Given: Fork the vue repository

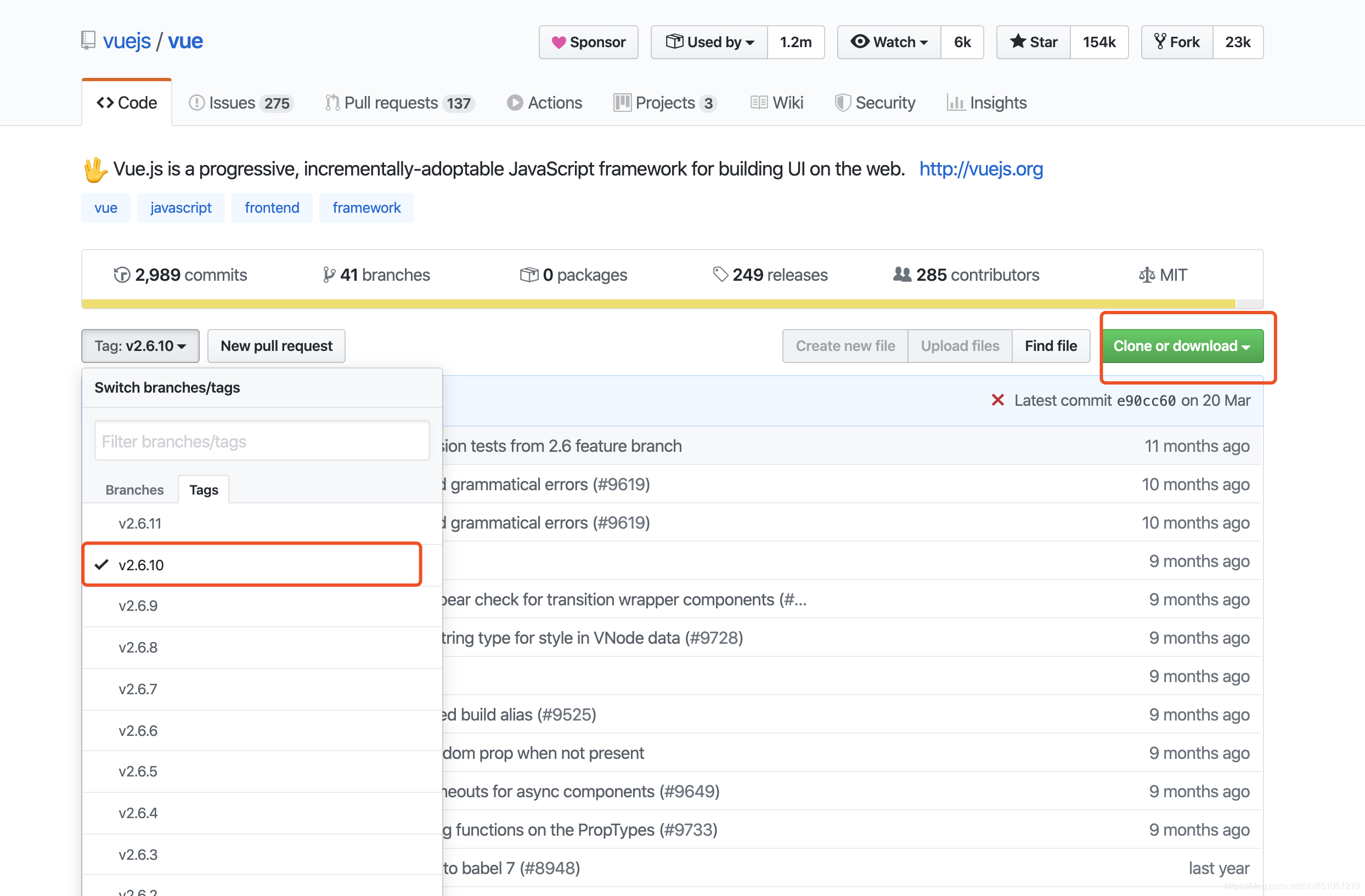Looking at the screenshot, I should [1177, 42].
